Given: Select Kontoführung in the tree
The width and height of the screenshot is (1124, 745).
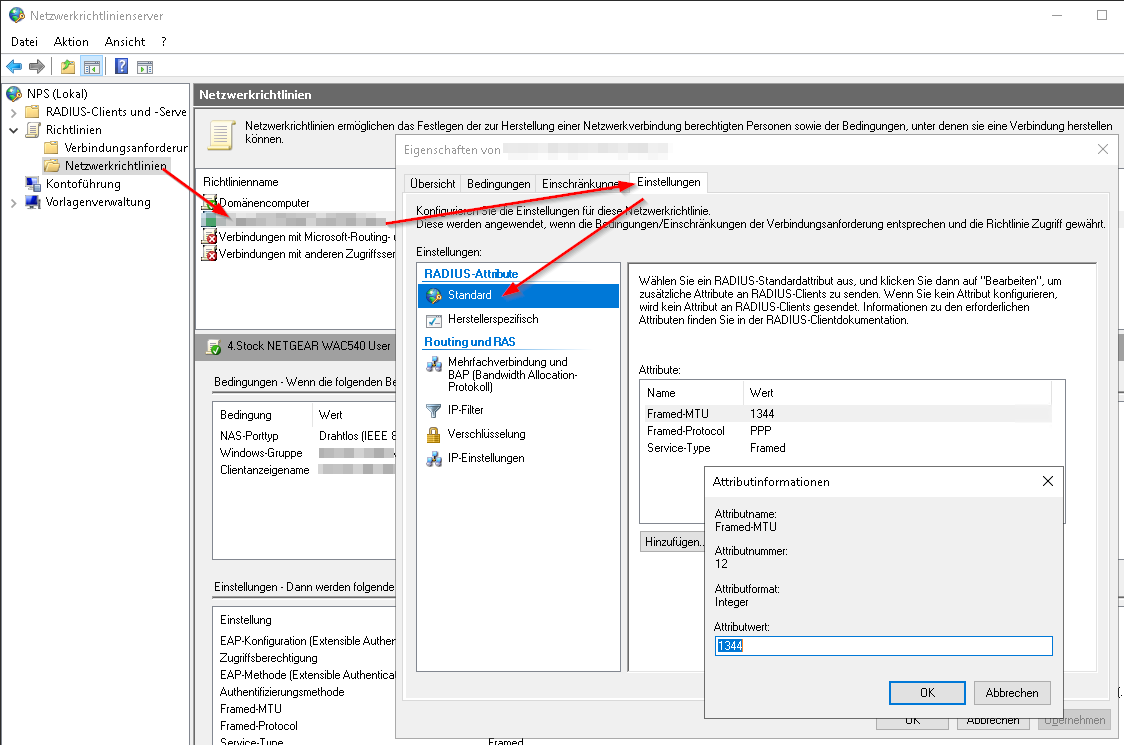Looking at the screenshot, I should coord(83,184).
